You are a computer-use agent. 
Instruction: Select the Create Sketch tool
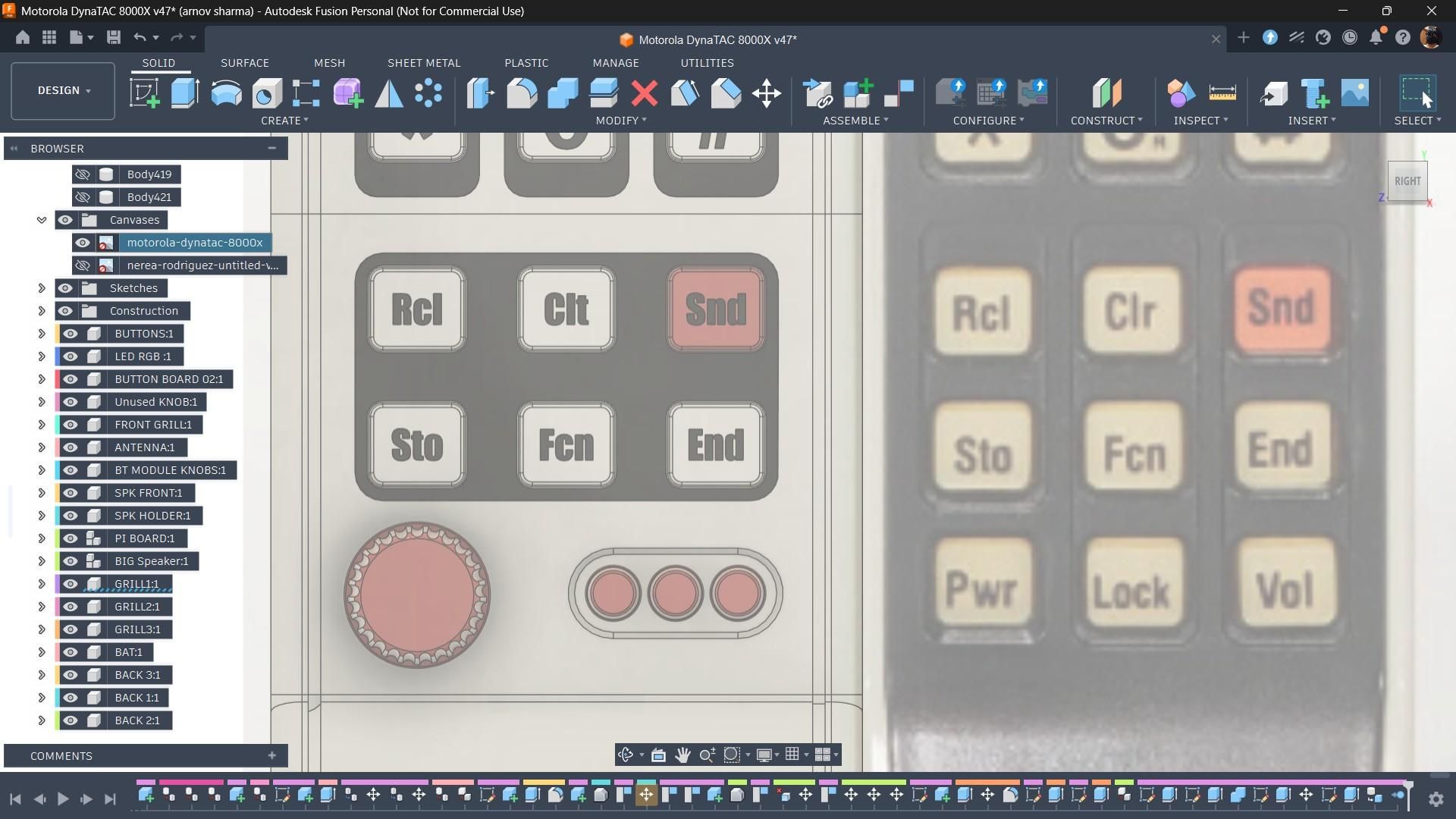click(144, 93)
